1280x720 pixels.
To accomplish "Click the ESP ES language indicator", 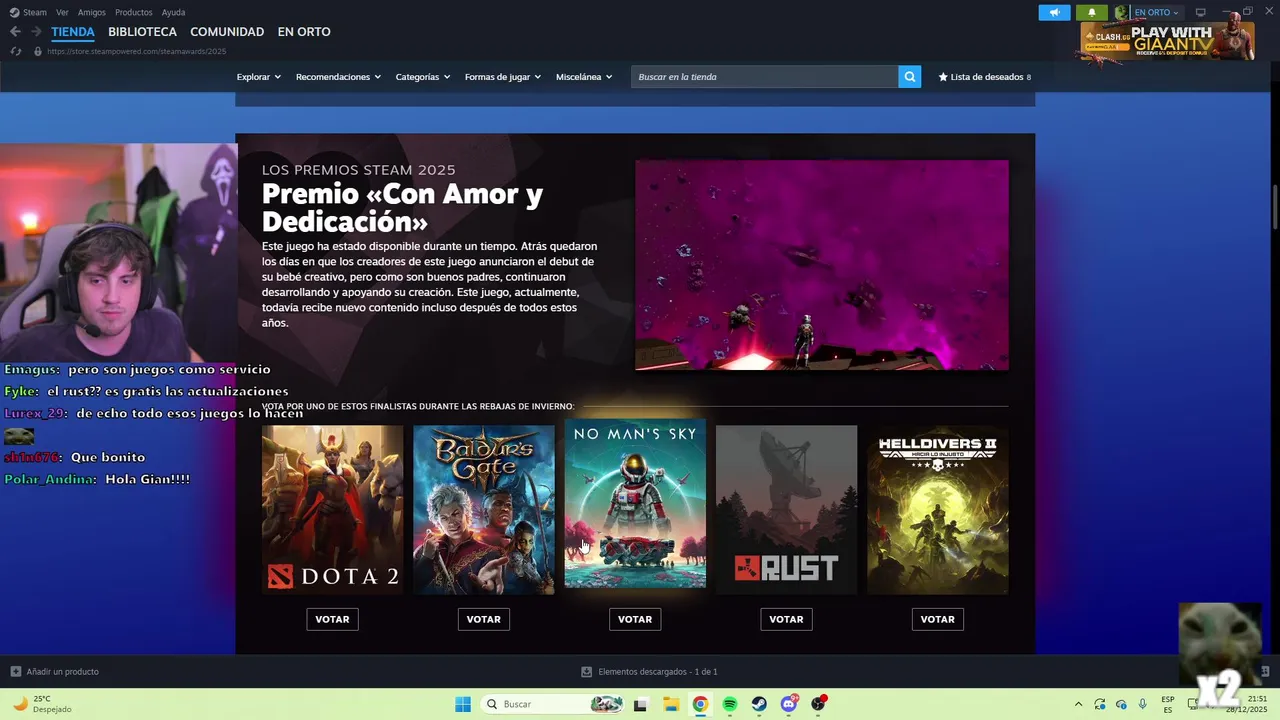I will pyautogui.click(x=1168, y=704).
